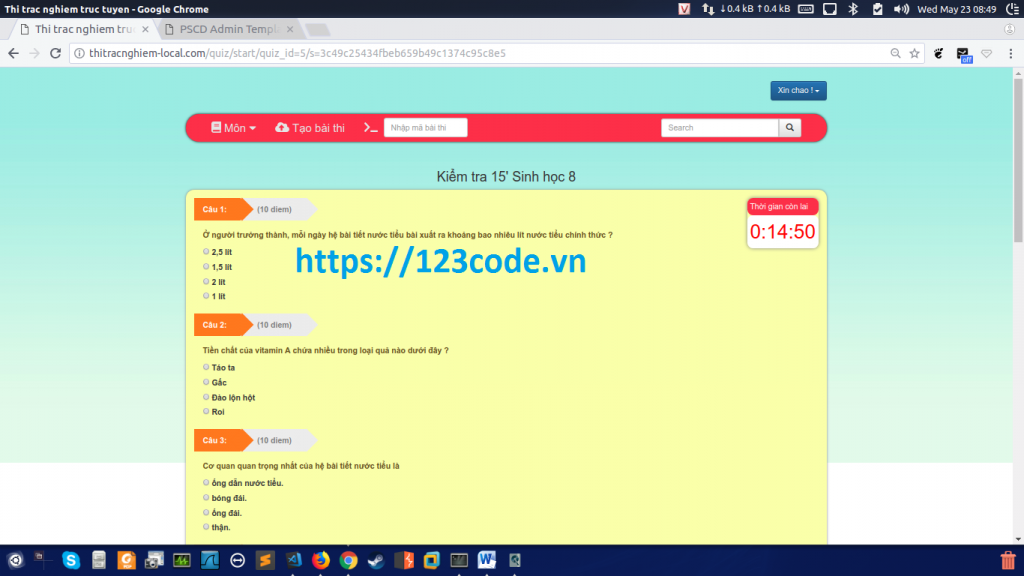Image resolution: width=1024 pixels, height=576 pixels.
Task: Choose 'Gấc' as answer for Câu 2
Action: 206,382
